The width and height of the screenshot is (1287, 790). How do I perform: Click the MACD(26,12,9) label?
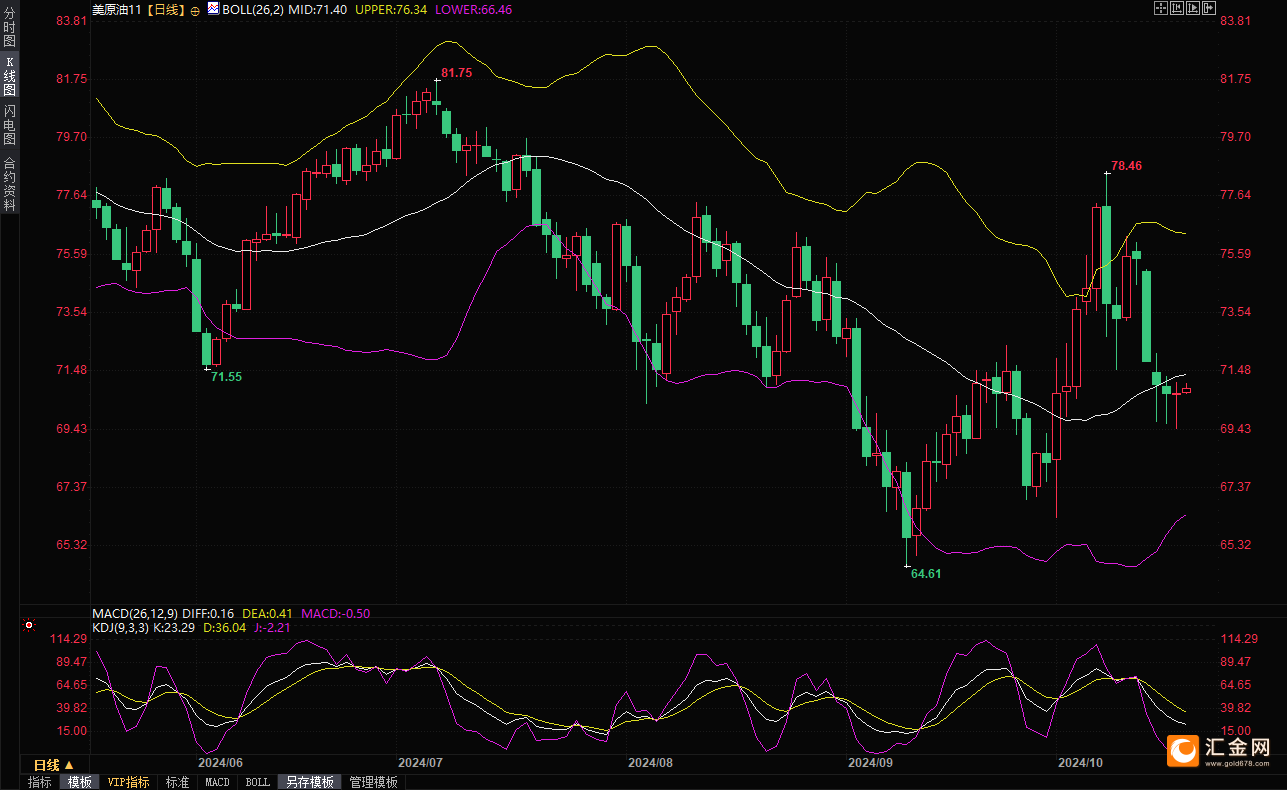pyautogui.click(x=135, y=613)
